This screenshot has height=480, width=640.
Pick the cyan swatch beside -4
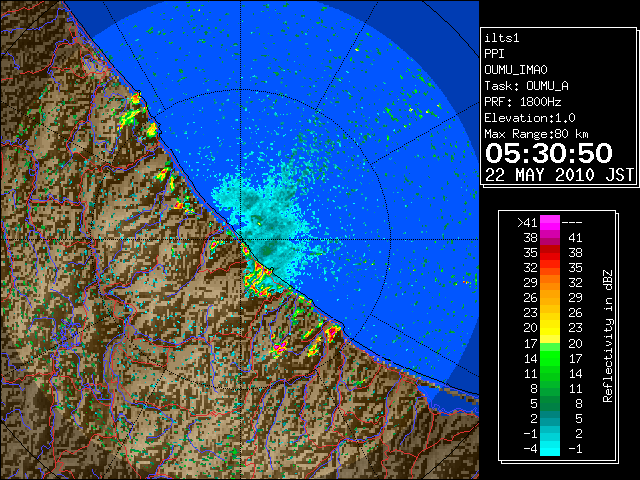[x=550, y=448]
